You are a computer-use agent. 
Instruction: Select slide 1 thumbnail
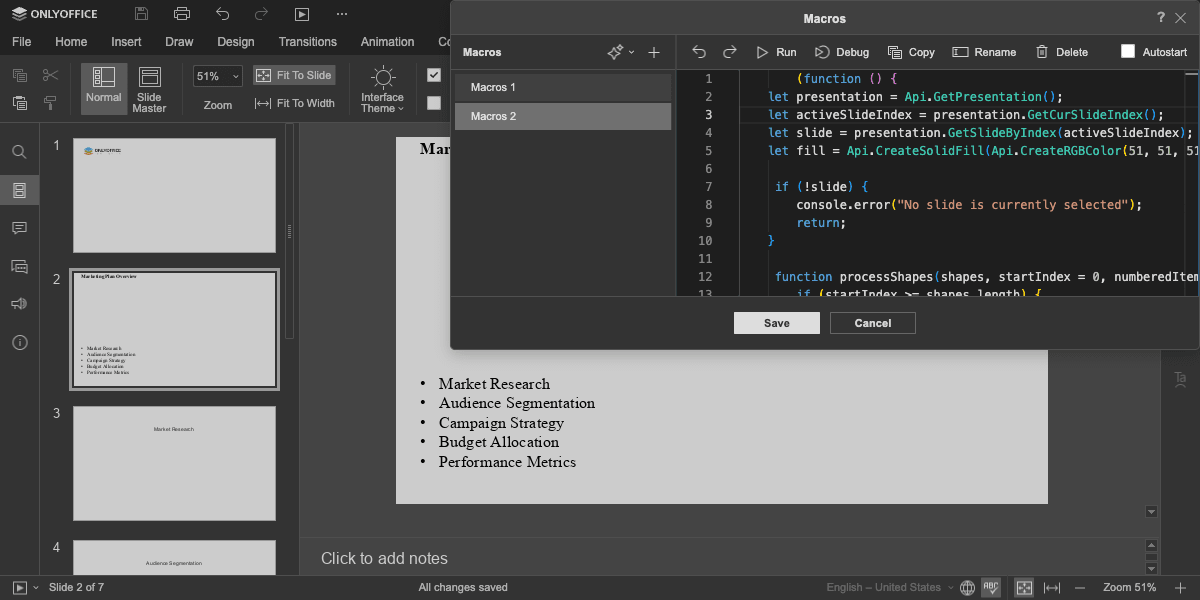(x=174, y=196)
